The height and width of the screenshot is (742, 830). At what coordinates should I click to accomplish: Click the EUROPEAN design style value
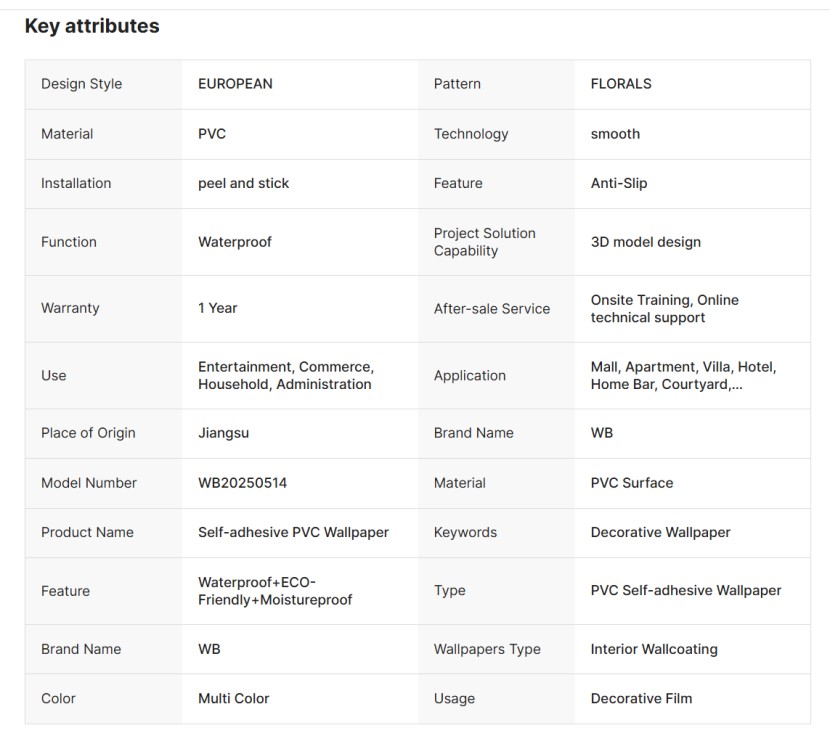235,84
